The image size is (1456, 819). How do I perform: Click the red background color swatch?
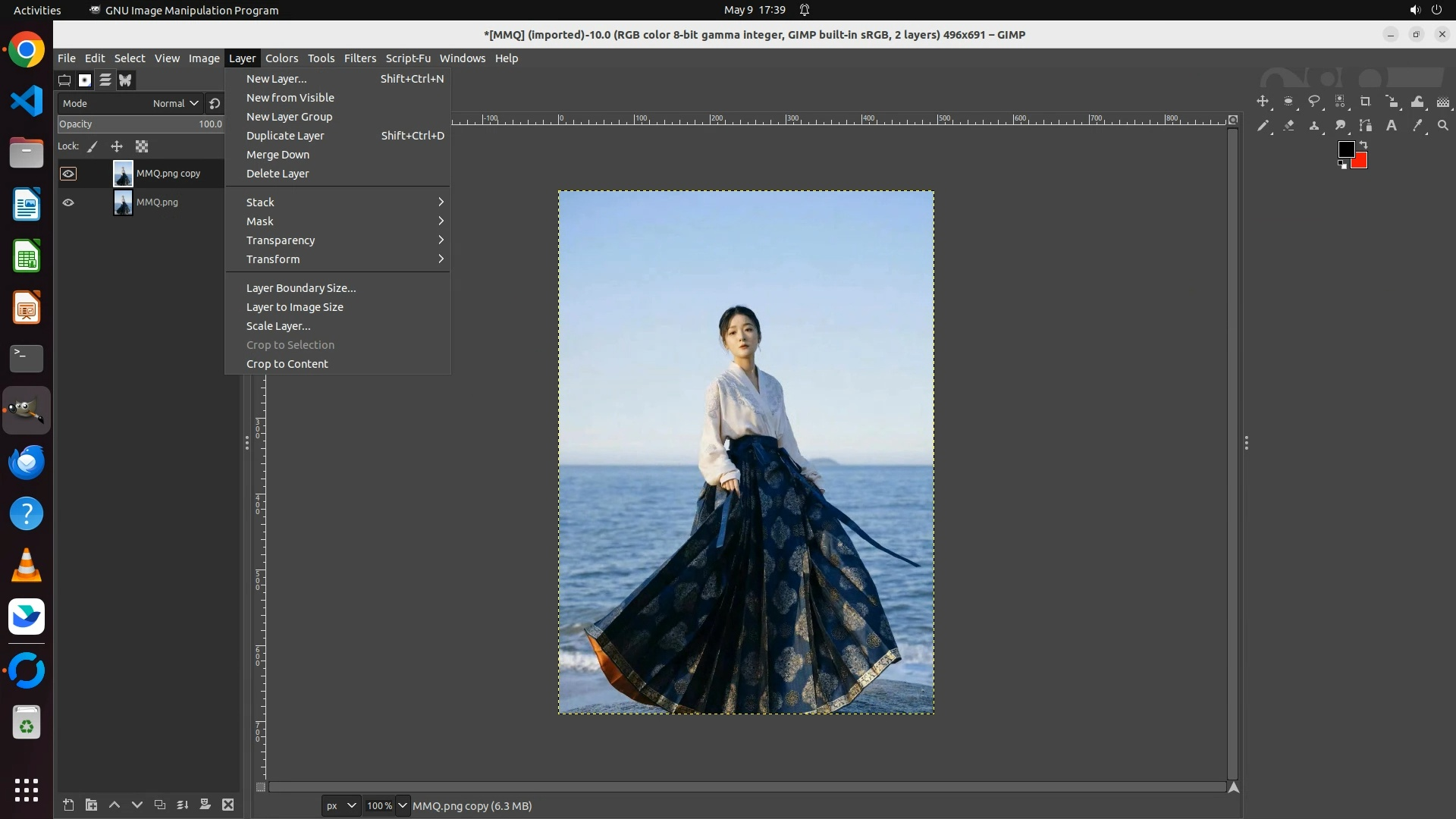point(1360,162)
